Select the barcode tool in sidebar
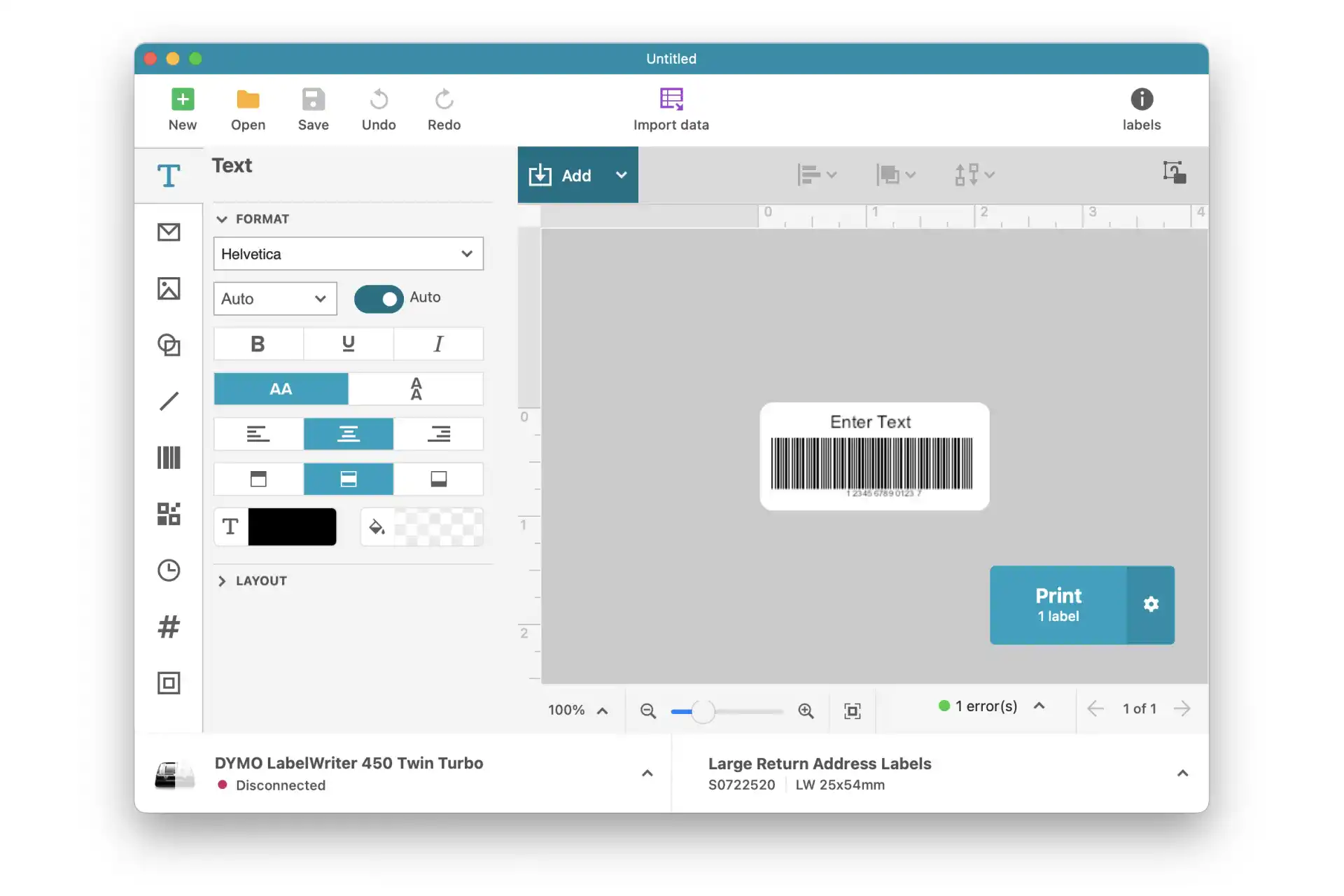Viewport: 1344px width, 896px height. [x=167, y=457]
